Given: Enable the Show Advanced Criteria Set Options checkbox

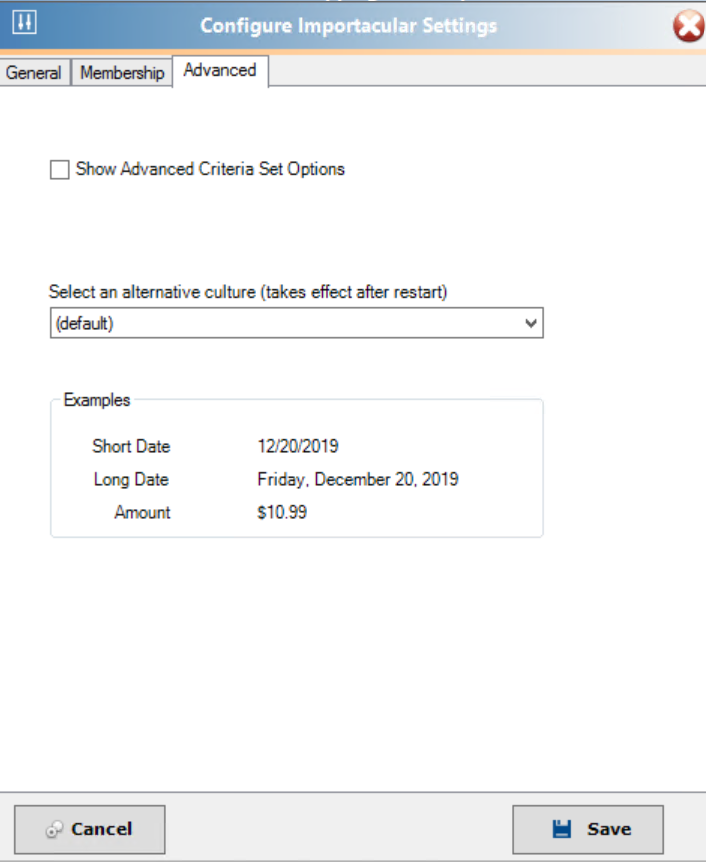Looking at the screenshot, I should [59, 170].
